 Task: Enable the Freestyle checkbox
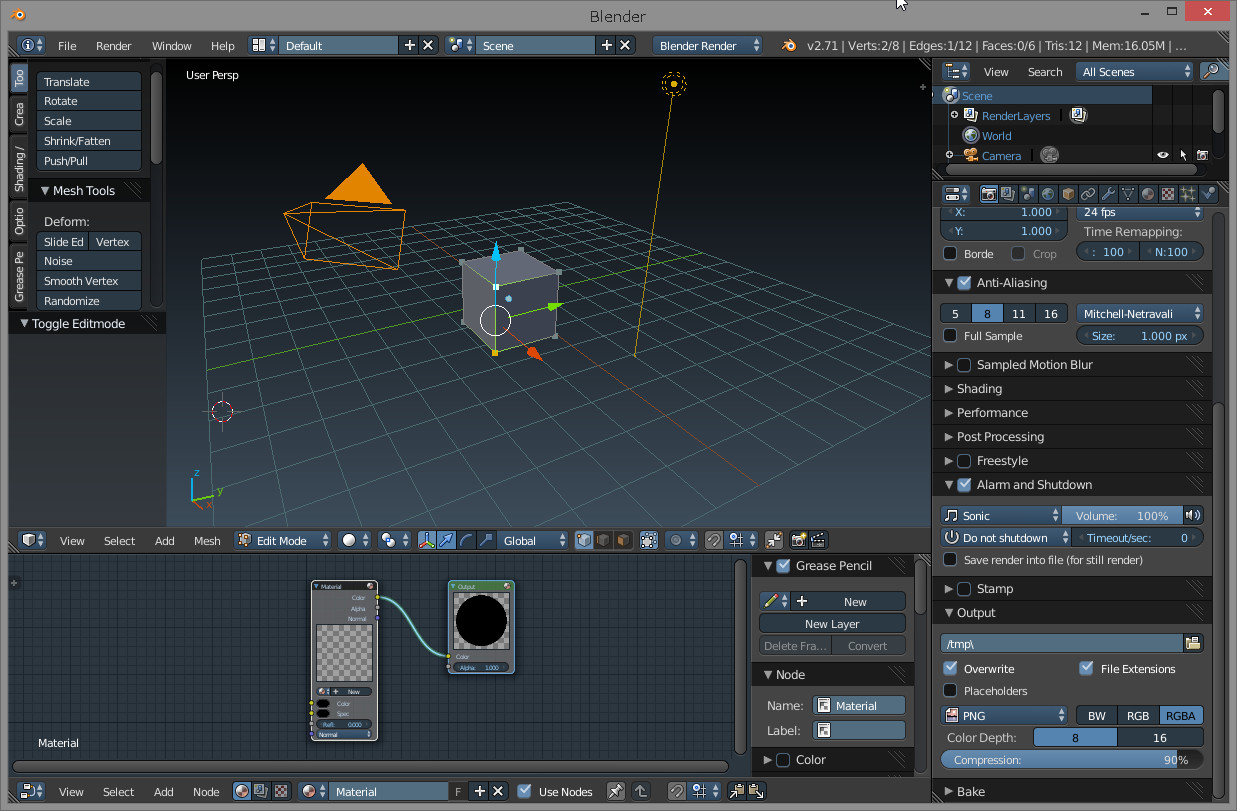[x=964, y=461]
